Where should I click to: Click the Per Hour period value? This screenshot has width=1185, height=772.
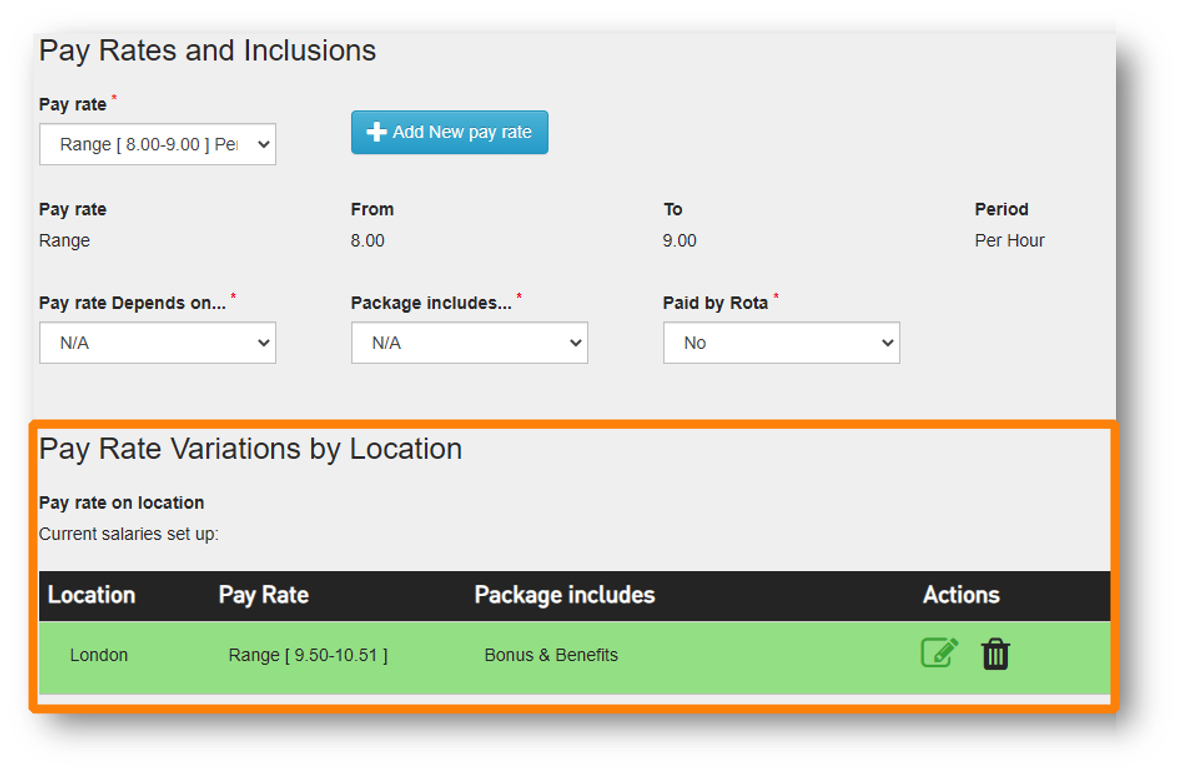(1009, 241)
